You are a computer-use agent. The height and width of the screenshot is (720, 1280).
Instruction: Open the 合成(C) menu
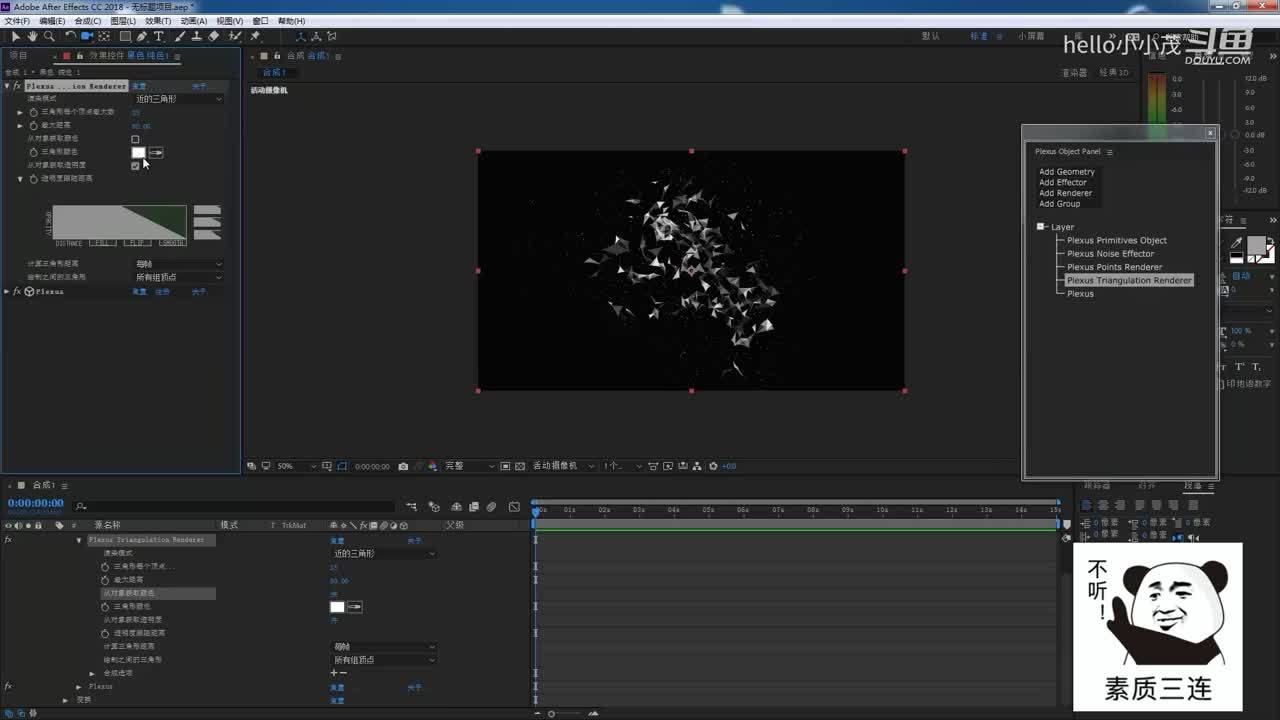click(88, 21)
